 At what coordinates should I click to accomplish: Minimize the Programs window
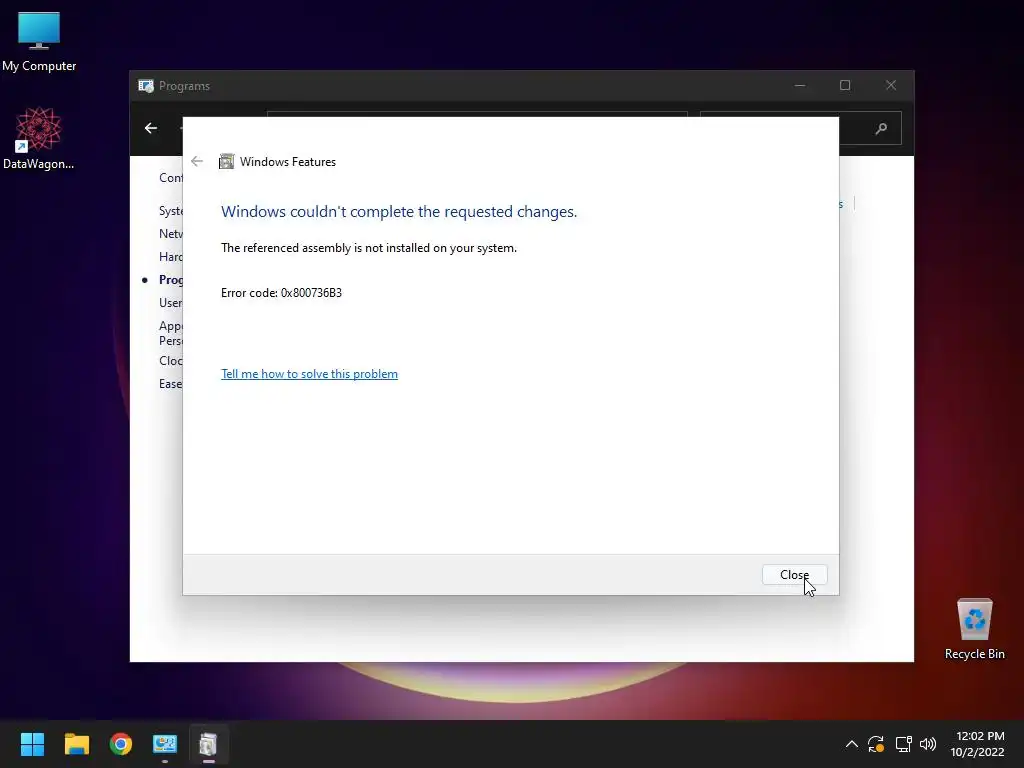800,86
